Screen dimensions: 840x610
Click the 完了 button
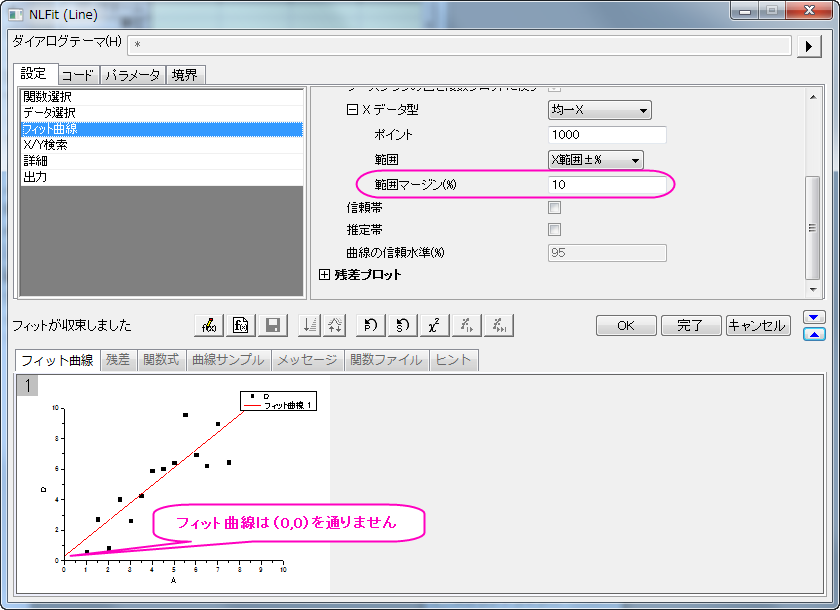click(691, 325)
